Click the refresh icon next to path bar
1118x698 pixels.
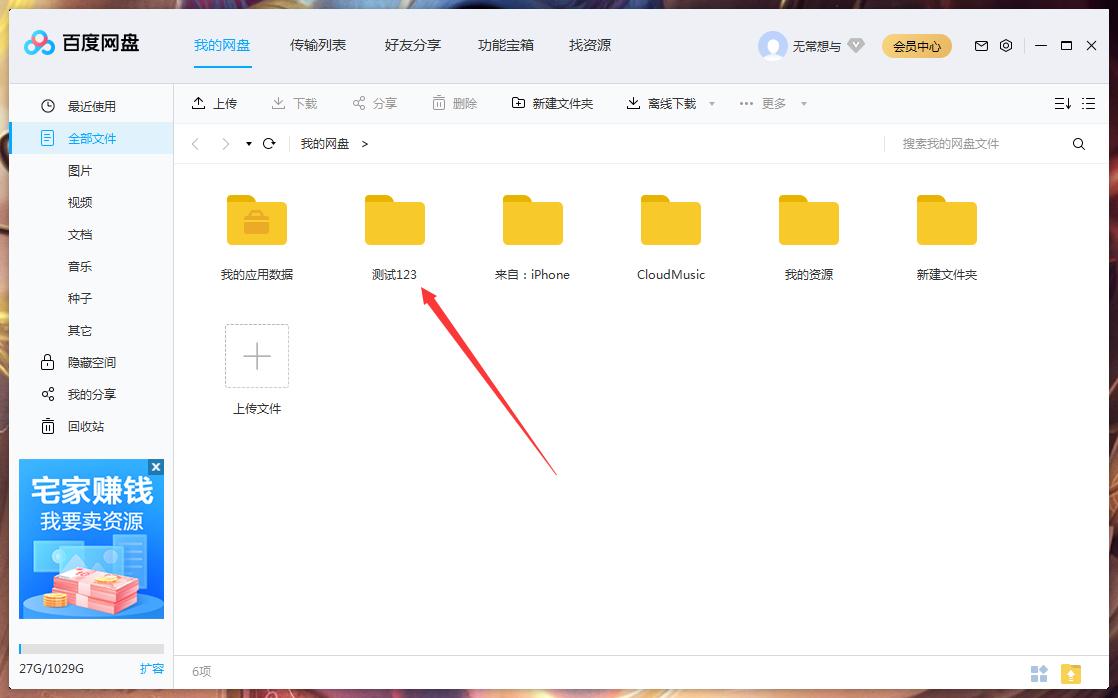[268, 143]
